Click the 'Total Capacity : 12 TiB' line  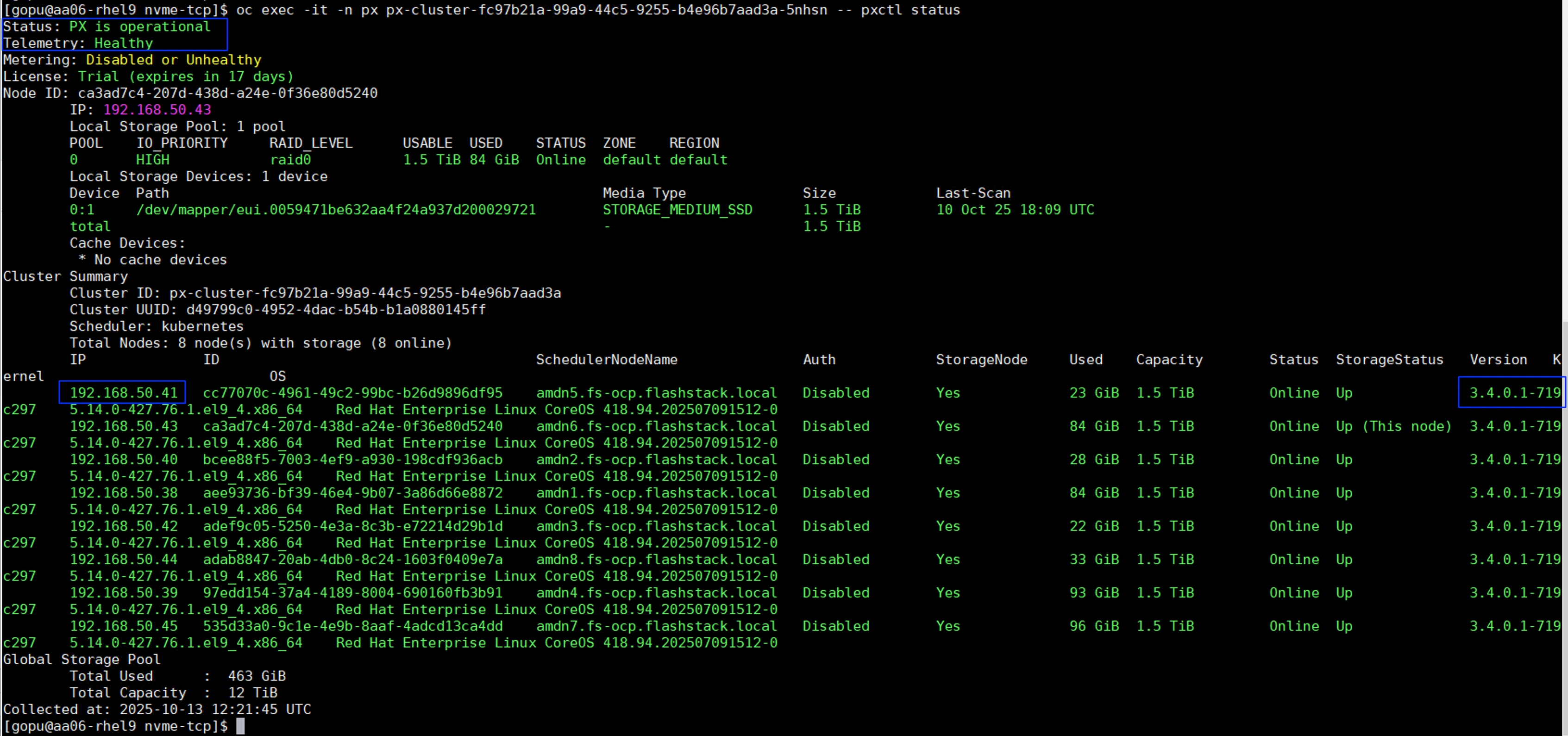(x=173, y=693)
